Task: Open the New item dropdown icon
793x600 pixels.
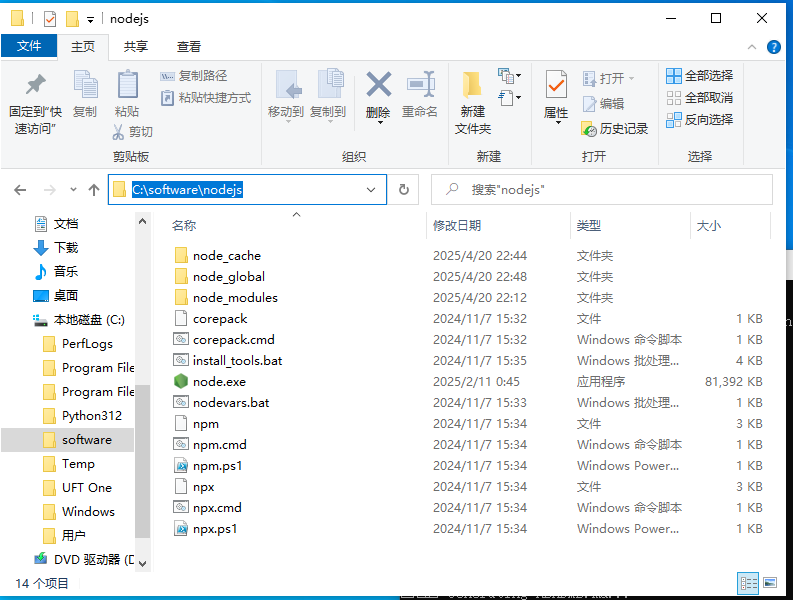Action: pyautogui.click(x=509, y=76)
